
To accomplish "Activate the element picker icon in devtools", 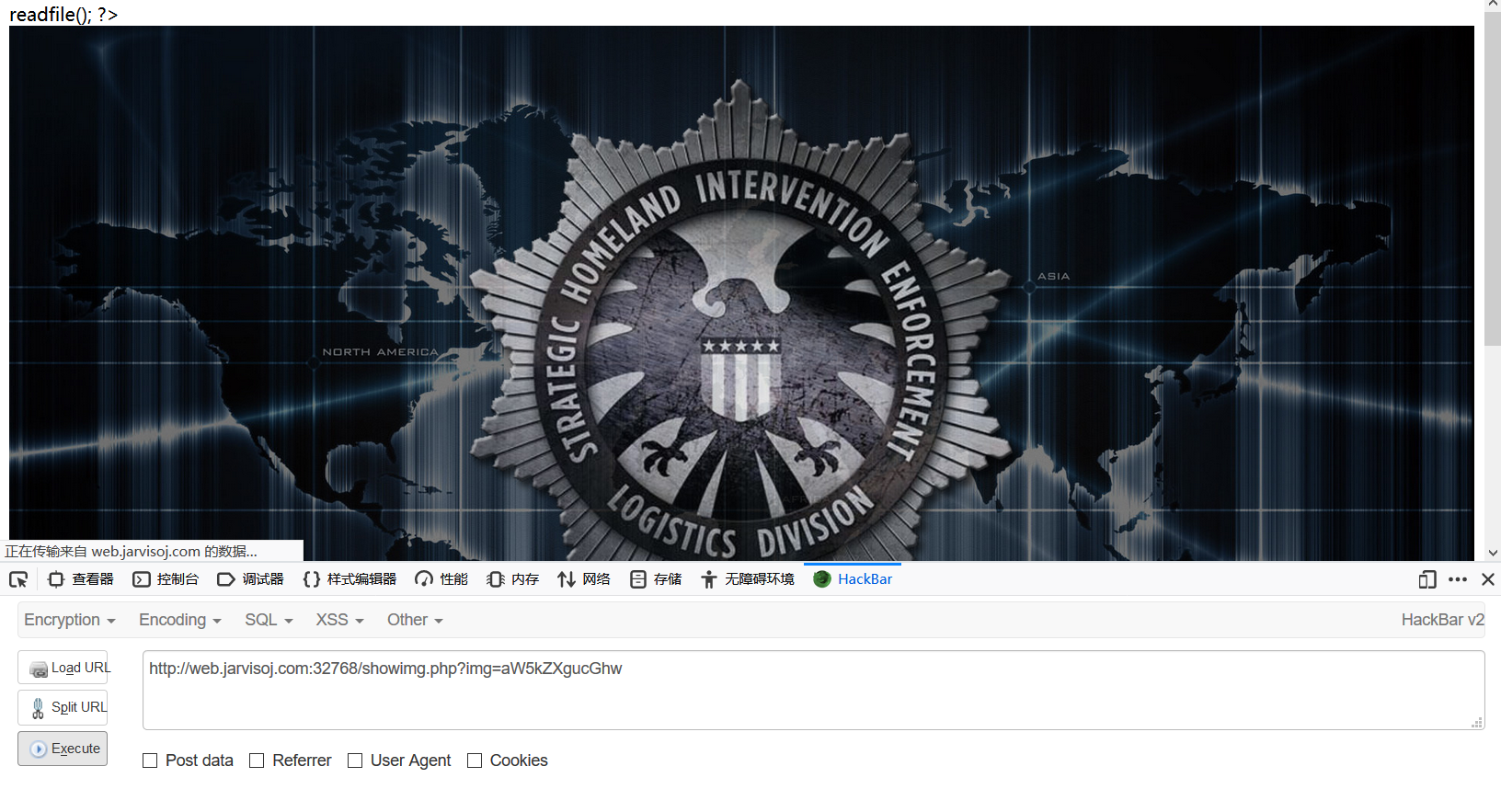I will [18, 579].
